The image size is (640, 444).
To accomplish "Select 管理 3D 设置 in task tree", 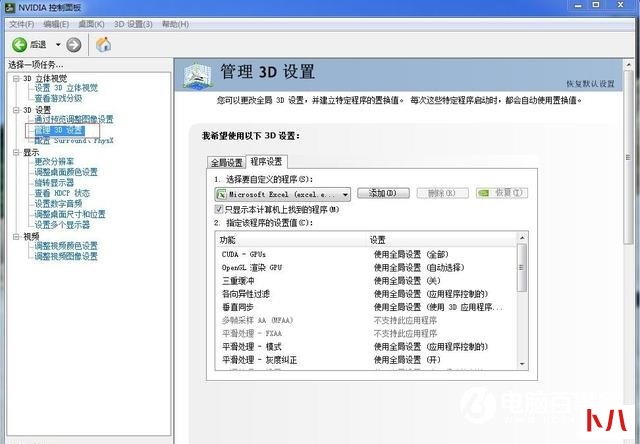I will (60, 130).
